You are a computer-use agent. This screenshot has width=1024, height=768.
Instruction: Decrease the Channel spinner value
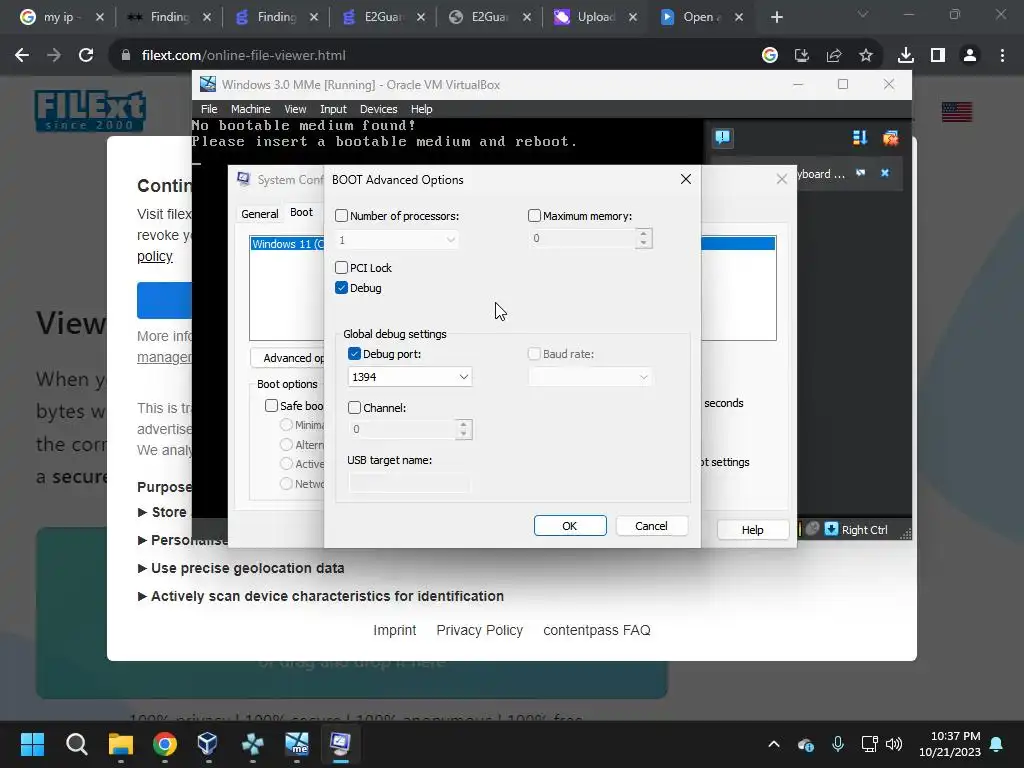(464, 434)
